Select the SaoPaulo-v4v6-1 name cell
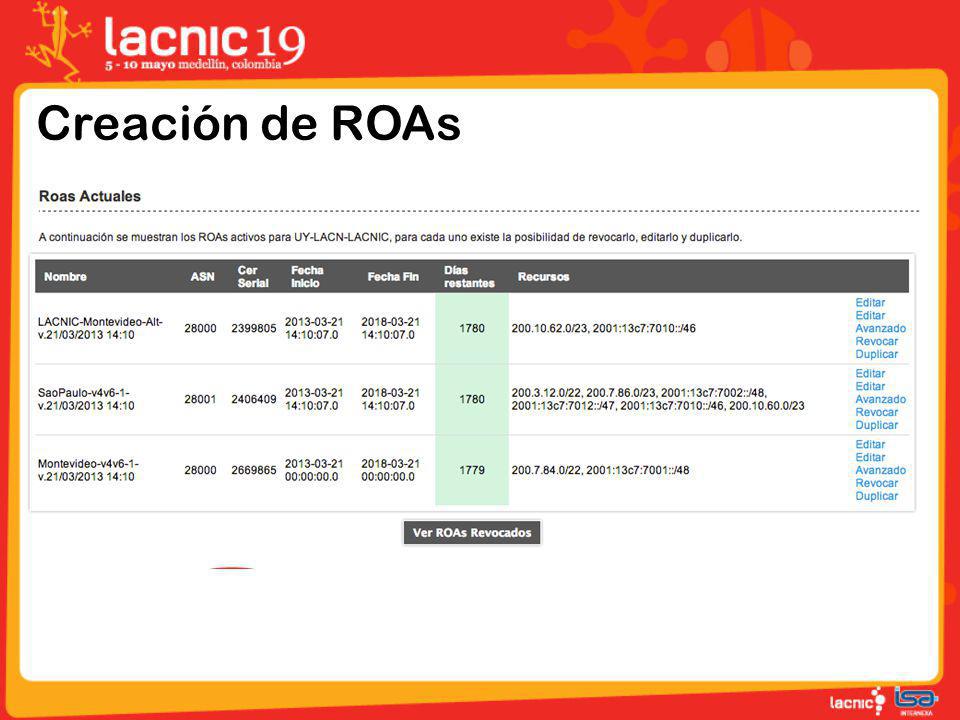 pos(86,399)
